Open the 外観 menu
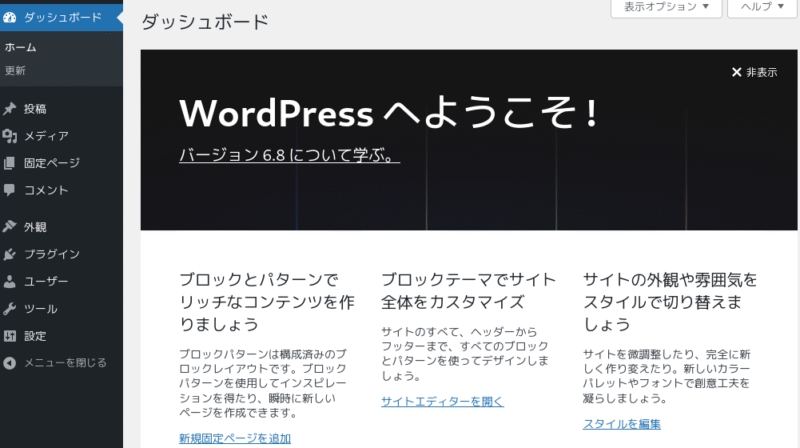 [x=61, y=227]
